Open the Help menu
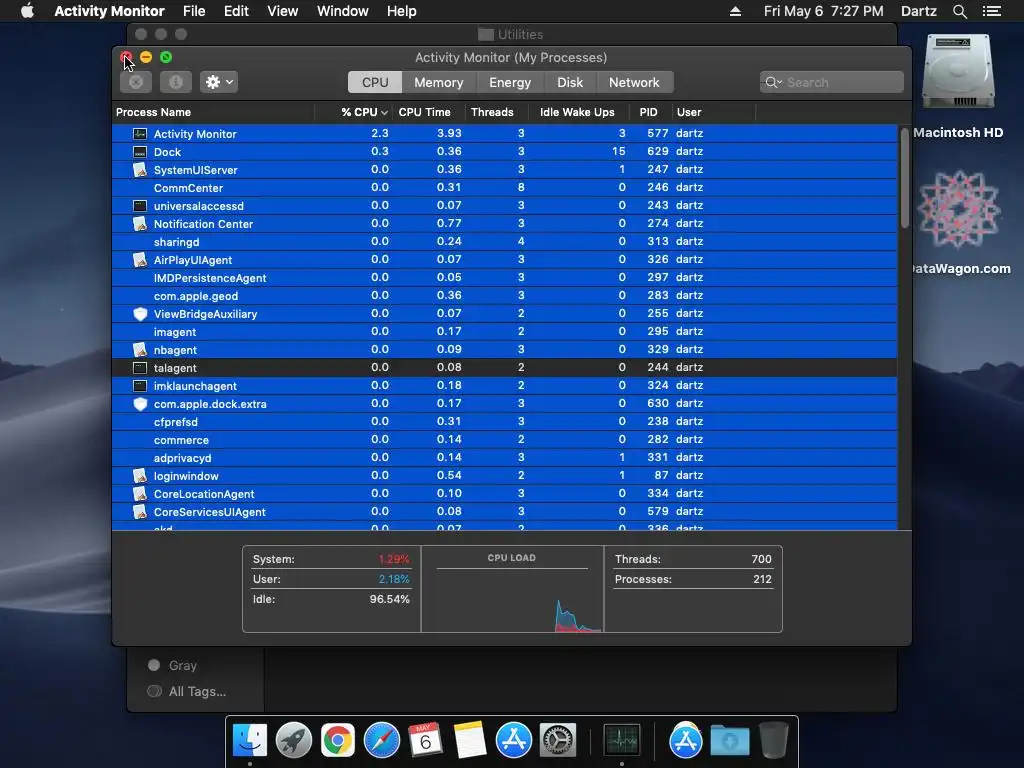 401,11
